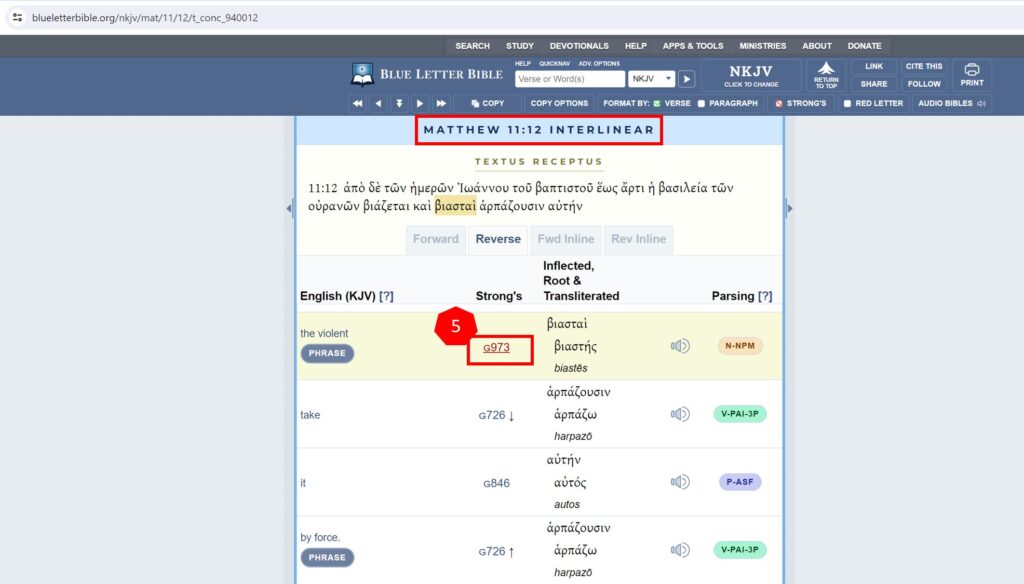Enable the Red Letter checkbox
This screenshot has height=584, width=1024.
click(847, 103)
